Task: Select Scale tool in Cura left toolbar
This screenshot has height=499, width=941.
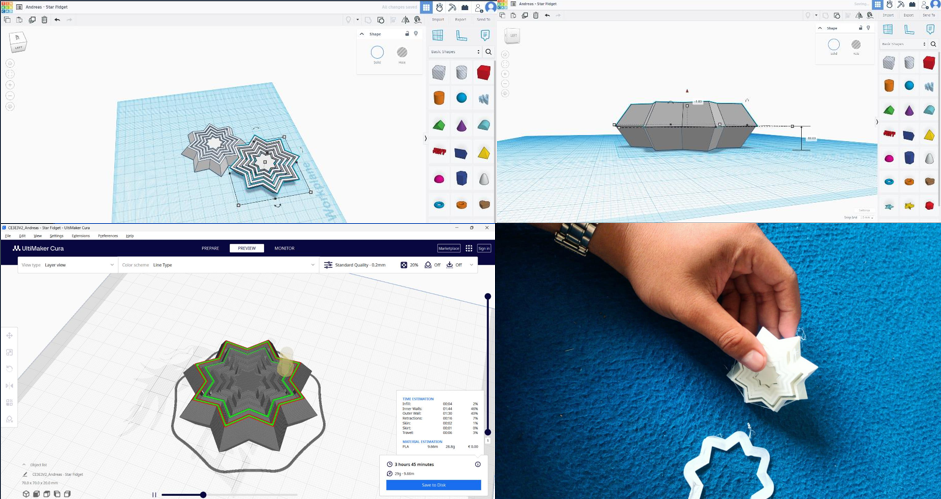Action: [x=9, y=352]
